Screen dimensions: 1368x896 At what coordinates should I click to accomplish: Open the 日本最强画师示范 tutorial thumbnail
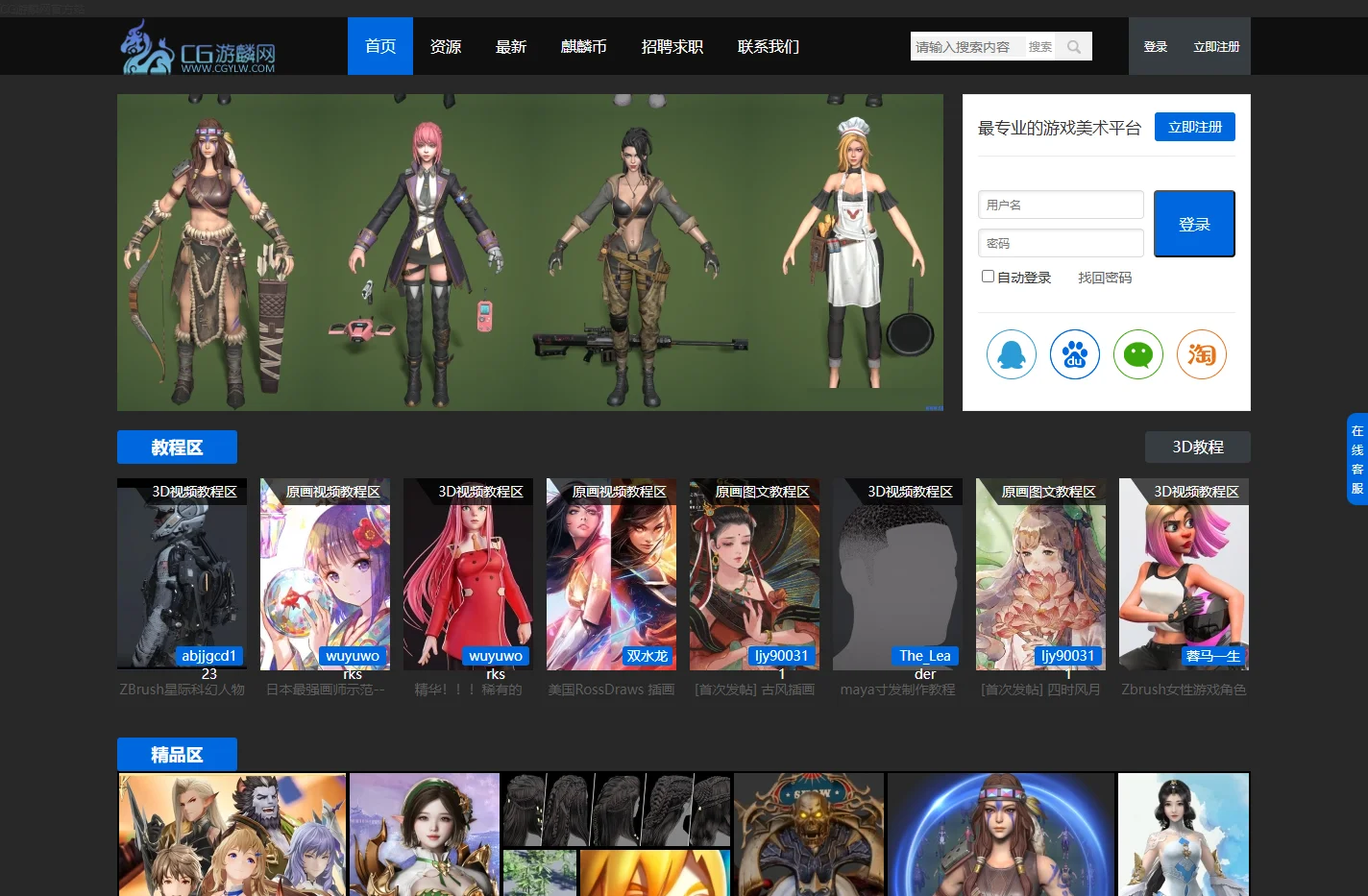tap(325, 574)
